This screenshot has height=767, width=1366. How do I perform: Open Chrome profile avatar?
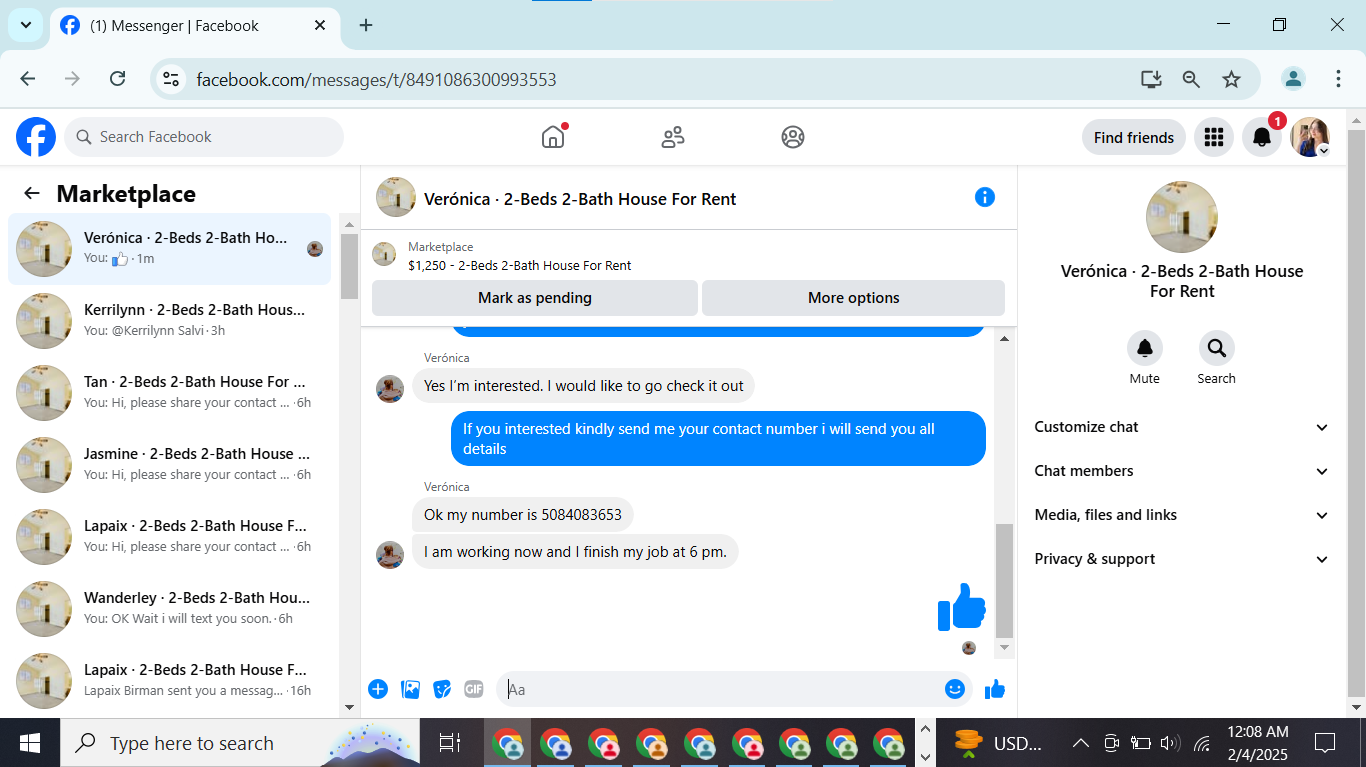1294,79
